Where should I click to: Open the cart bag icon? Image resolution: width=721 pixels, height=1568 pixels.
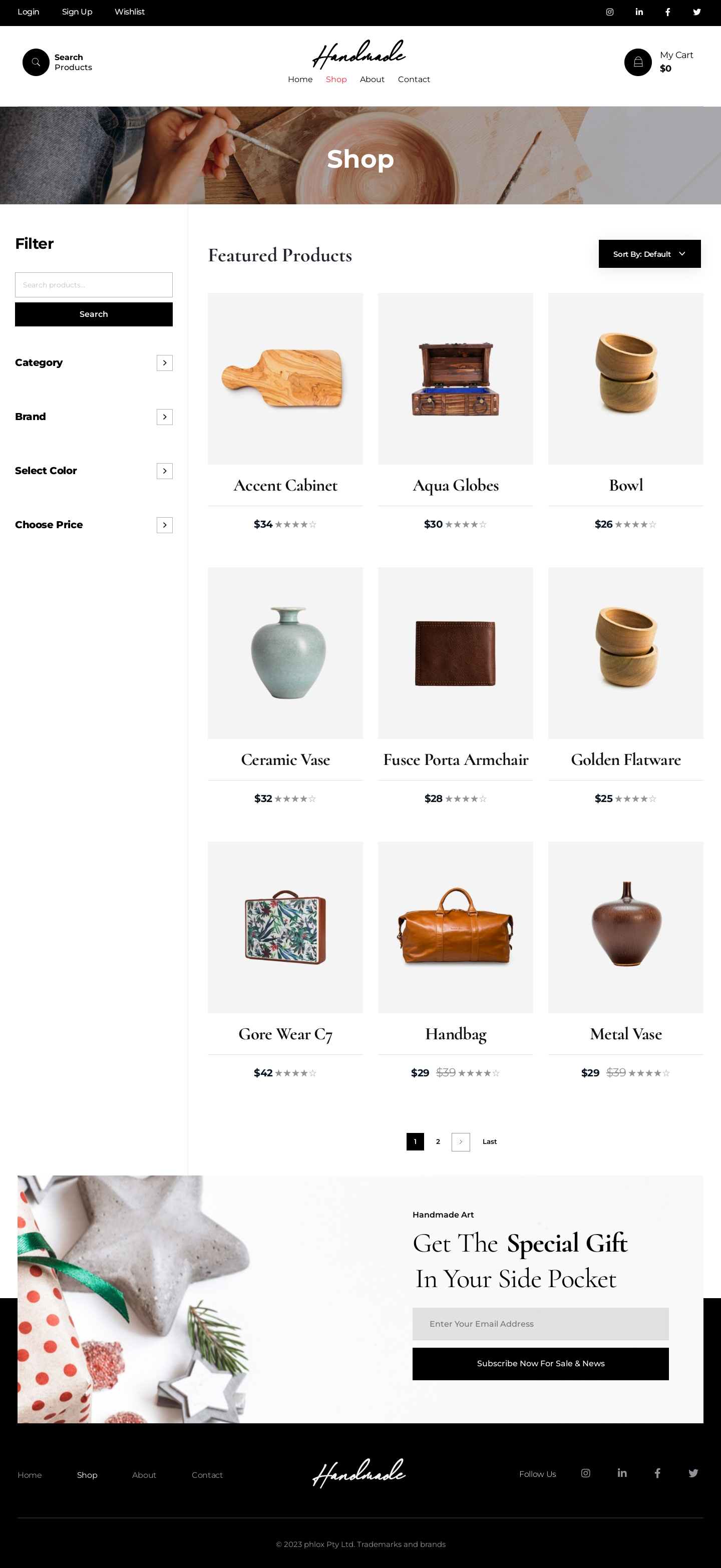pos(637,62)
